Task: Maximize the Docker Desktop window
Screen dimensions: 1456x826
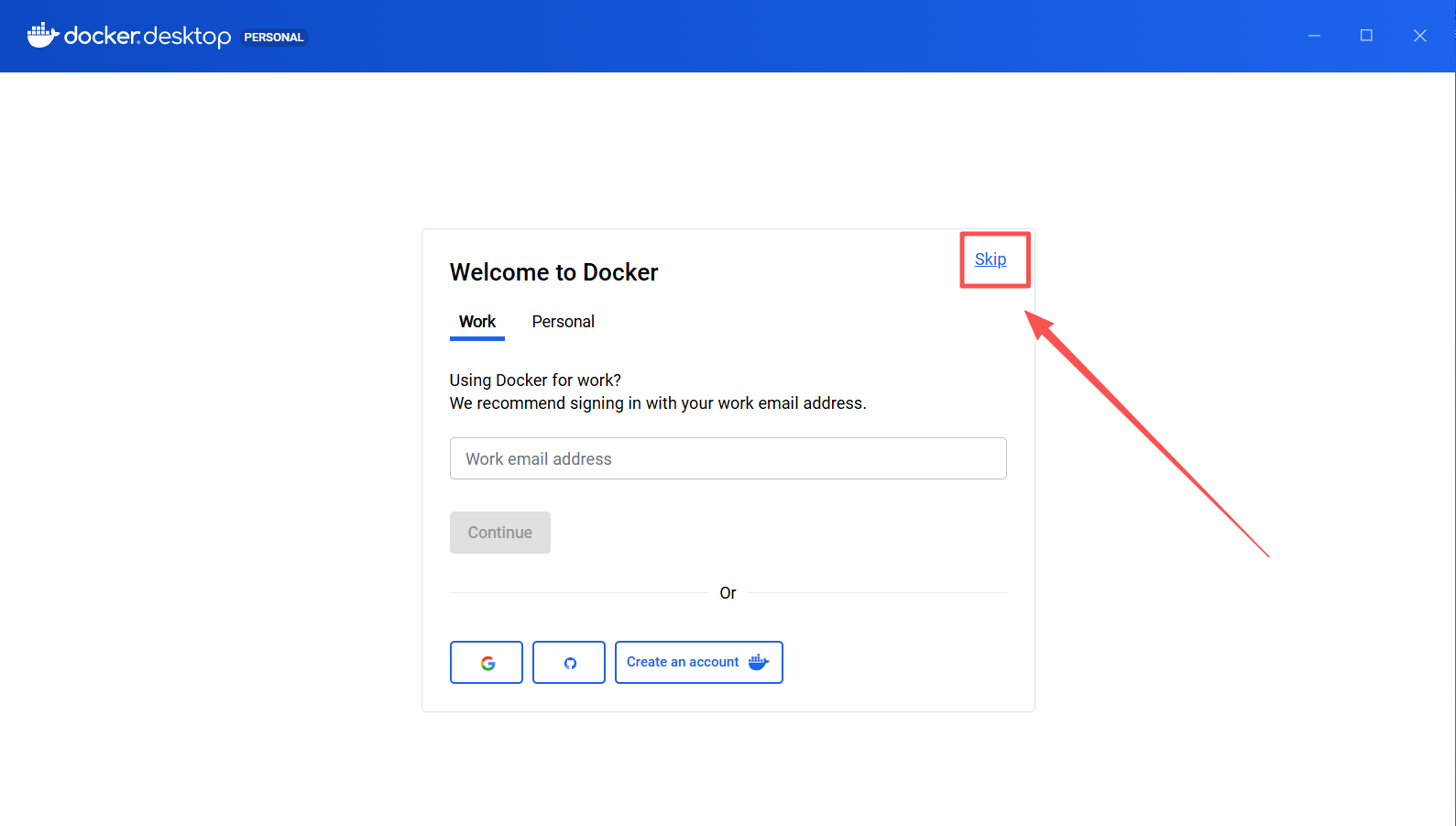Action: (1366, 36)
